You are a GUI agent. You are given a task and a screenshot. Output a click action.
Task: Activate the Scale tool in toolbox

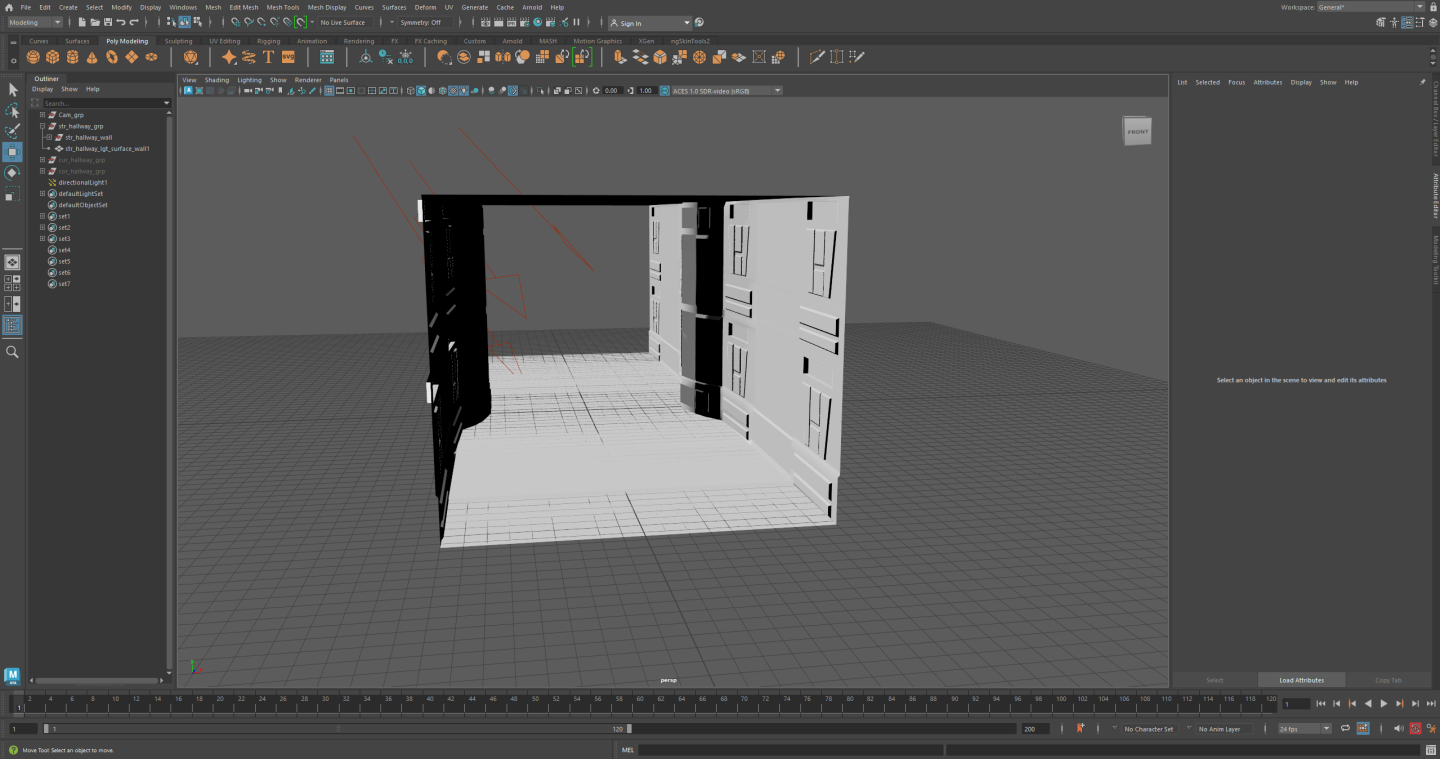(12, 193)
